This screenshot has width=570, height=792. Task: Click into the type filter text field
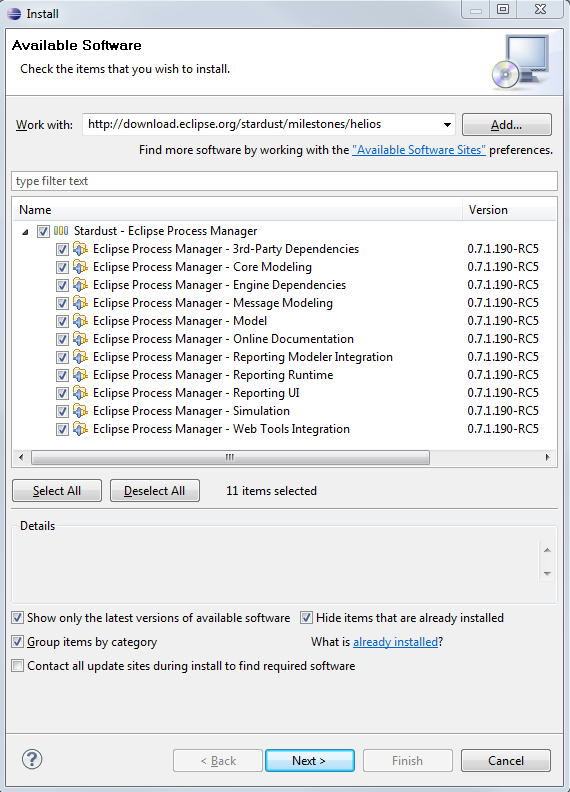(284, 181)
